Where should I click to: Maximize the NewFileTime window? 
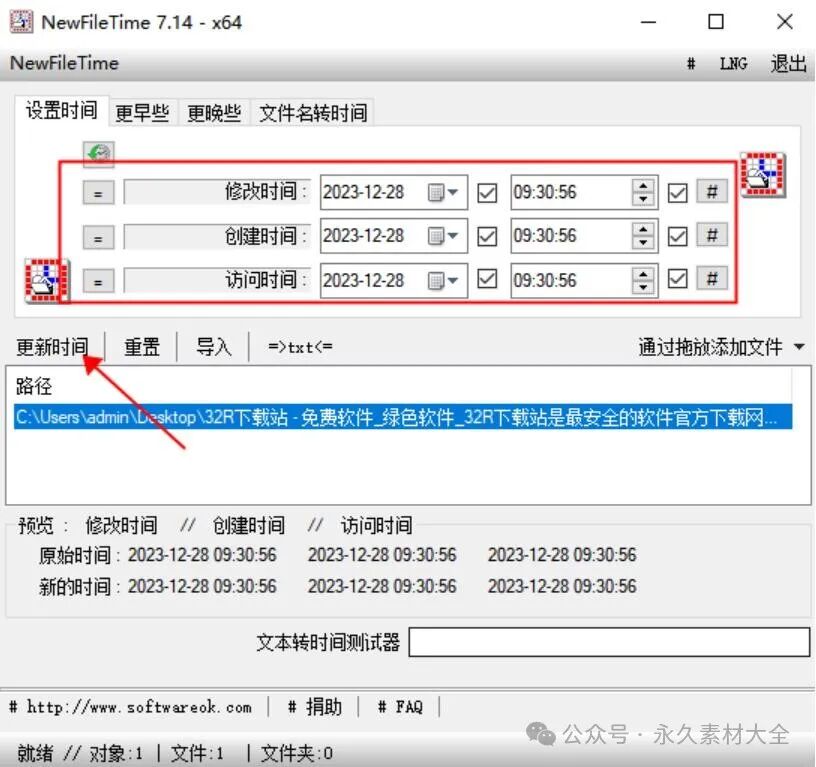716,22
